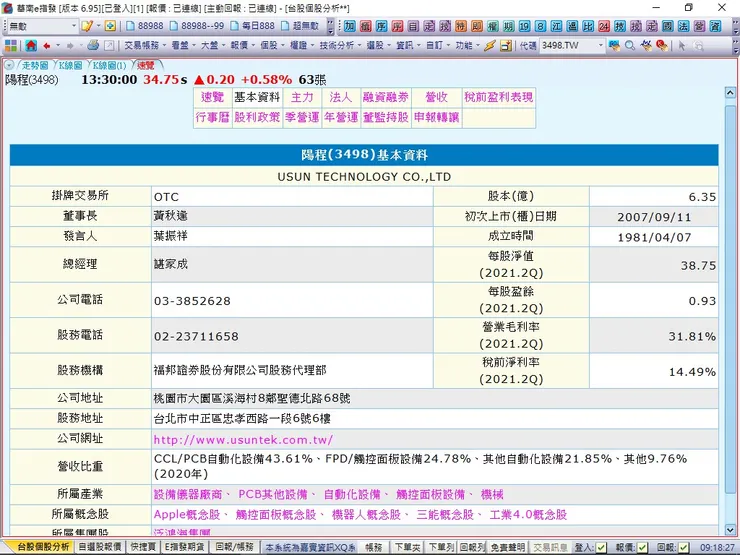Image resolution: width=740 pixels, height=555 pixels.
Task: Click the yellow plus add-page icon
Action: click(x=110, y=26)
